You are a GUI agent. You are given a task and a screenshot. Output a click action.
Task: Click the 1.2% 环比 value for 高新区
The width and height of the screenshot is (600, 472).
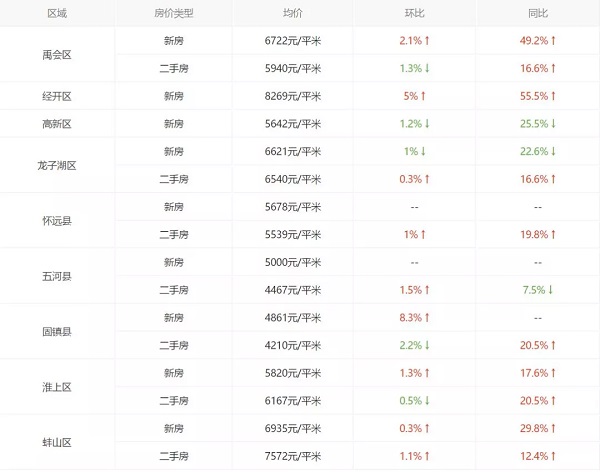(414, 124)
